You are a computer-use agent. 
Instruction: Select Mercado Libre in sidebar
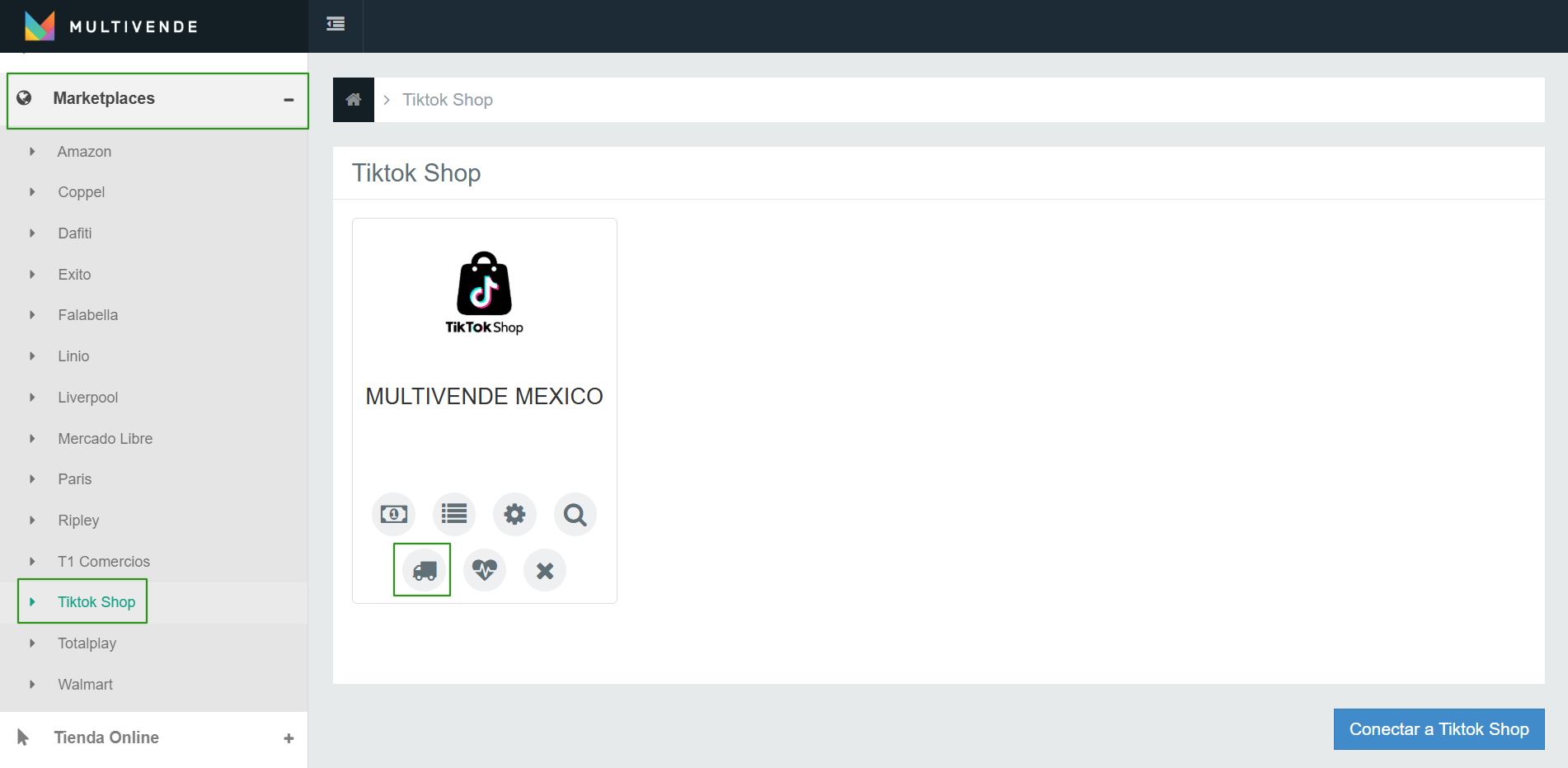[x=105, y=439]
